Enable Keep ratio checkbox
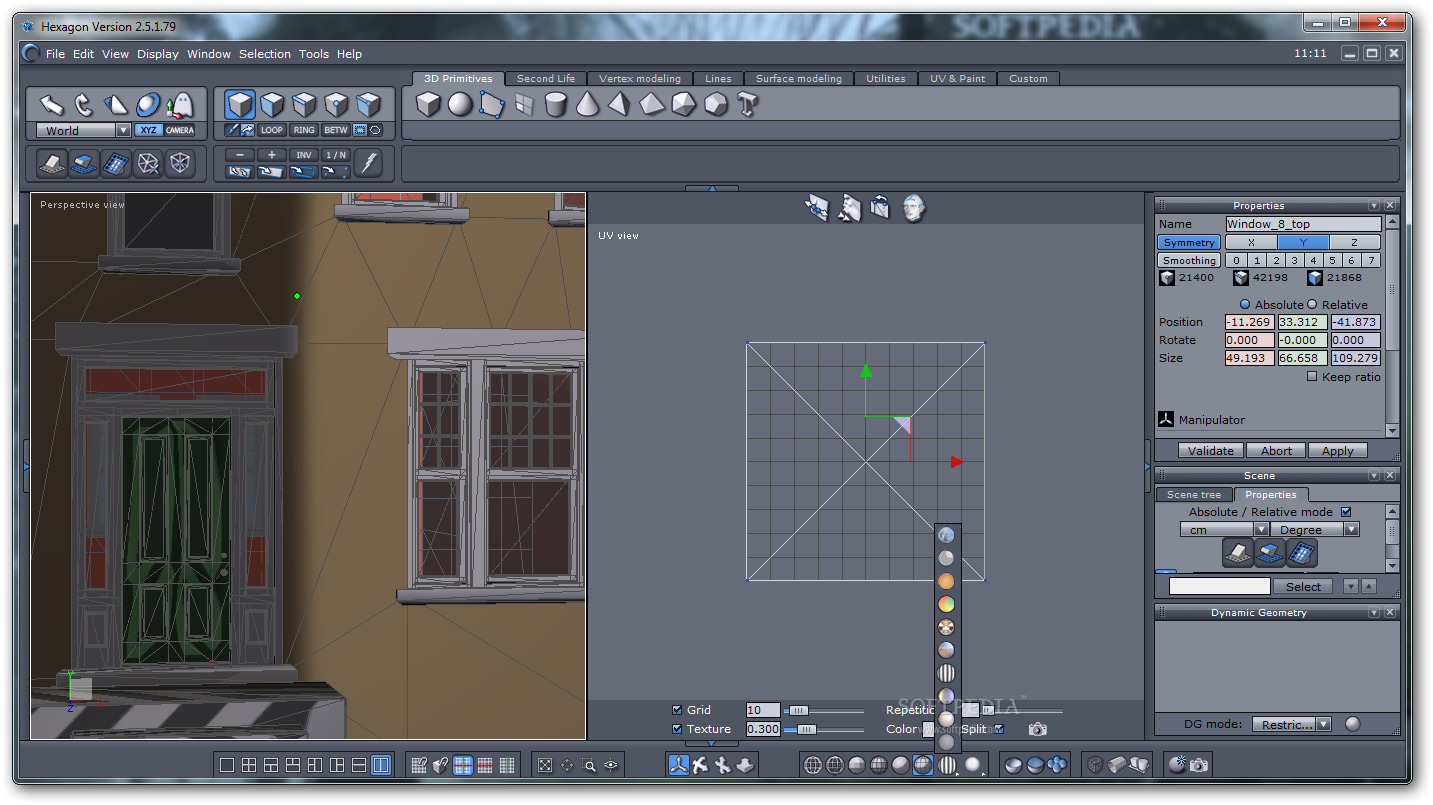 1312,377
